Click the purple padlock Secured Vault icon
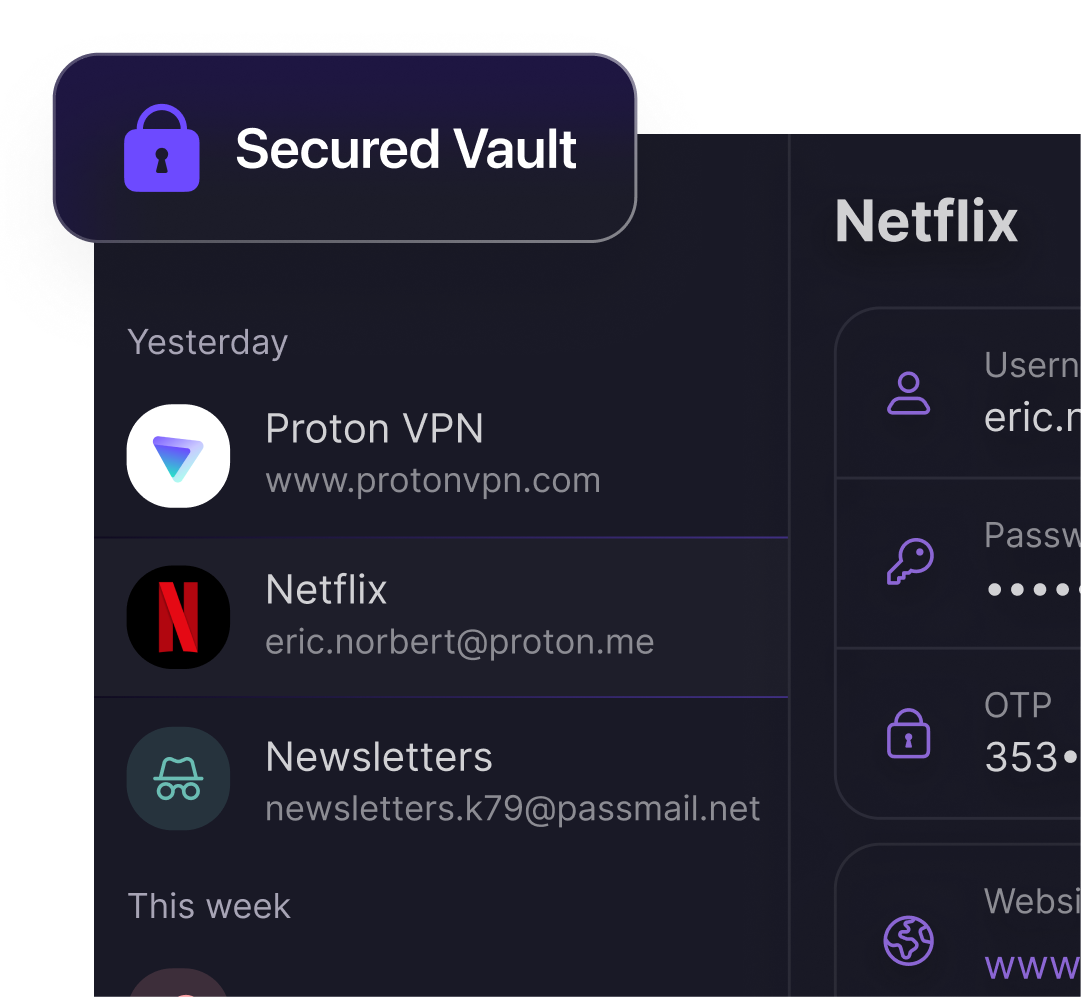The width and height of the screenshot is (1081, 997). coord(161,148)
